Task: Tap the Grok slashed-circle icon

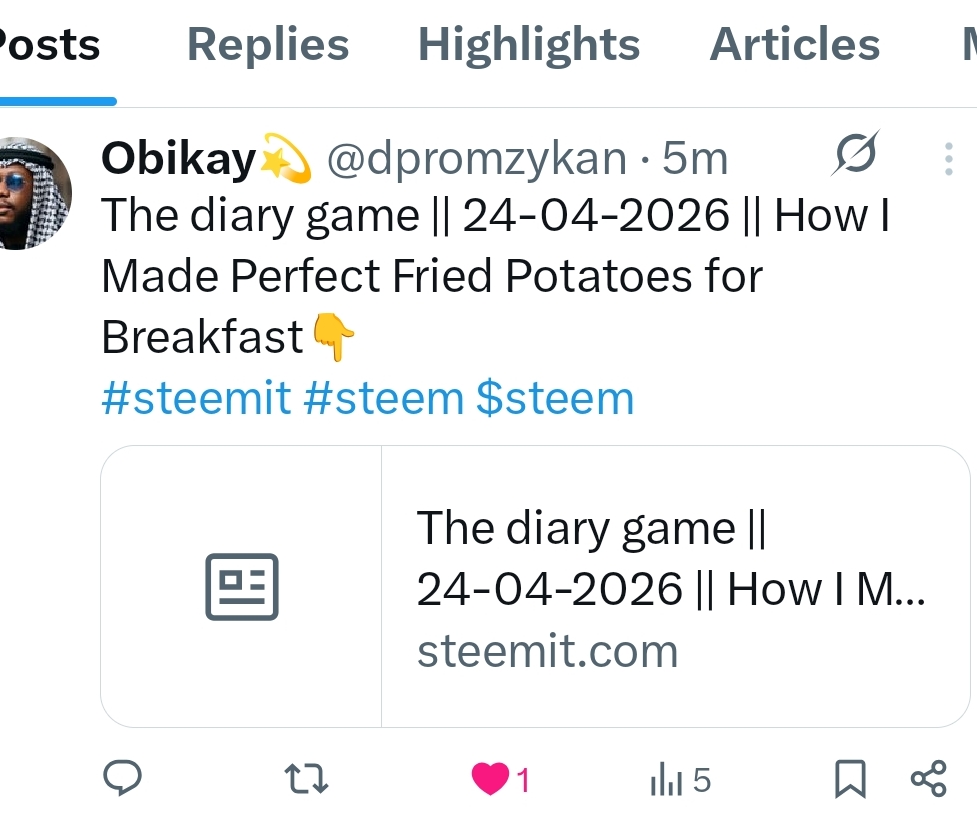Action: (x=855, y=153)
